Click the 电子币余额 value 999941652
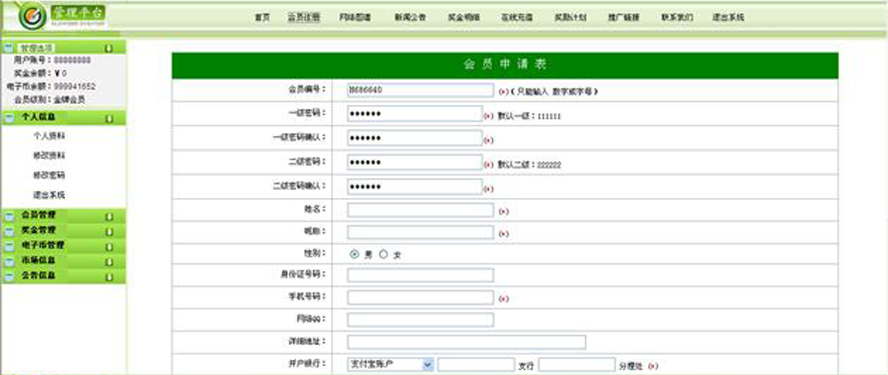 click(x=75, y=87)
